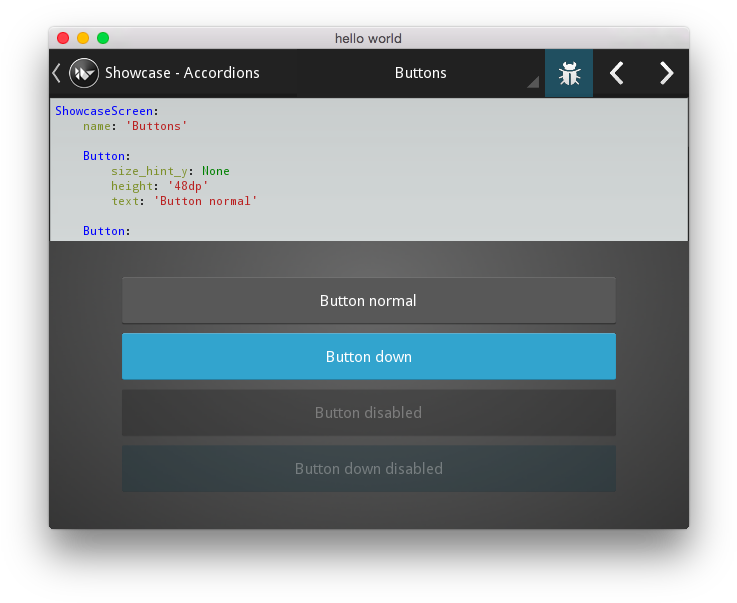Go to previous showcase screen arrow
The image size is (737, 603).
(617, 73)
